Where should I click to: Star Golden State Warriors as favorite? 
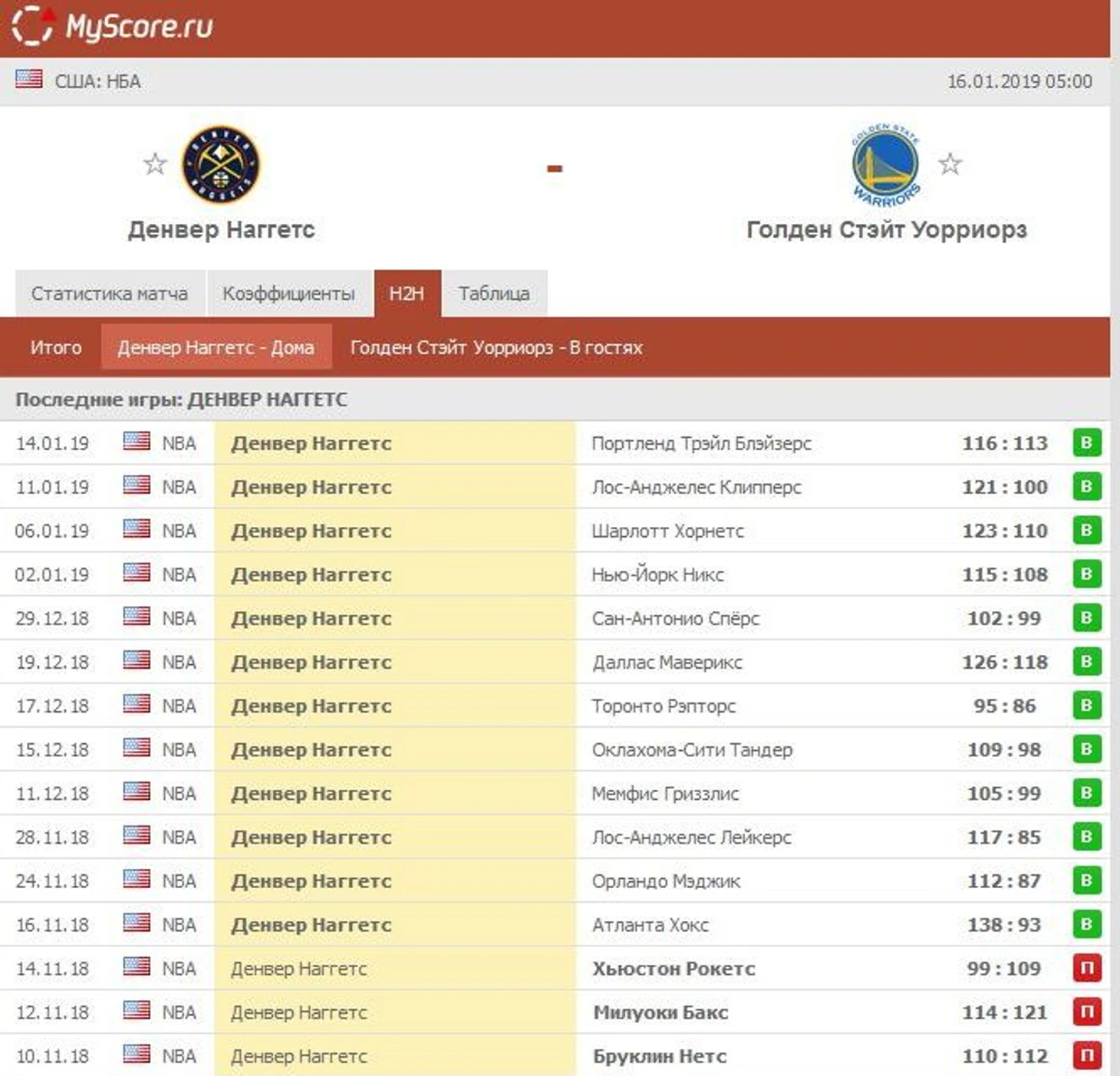click(950, 163)
